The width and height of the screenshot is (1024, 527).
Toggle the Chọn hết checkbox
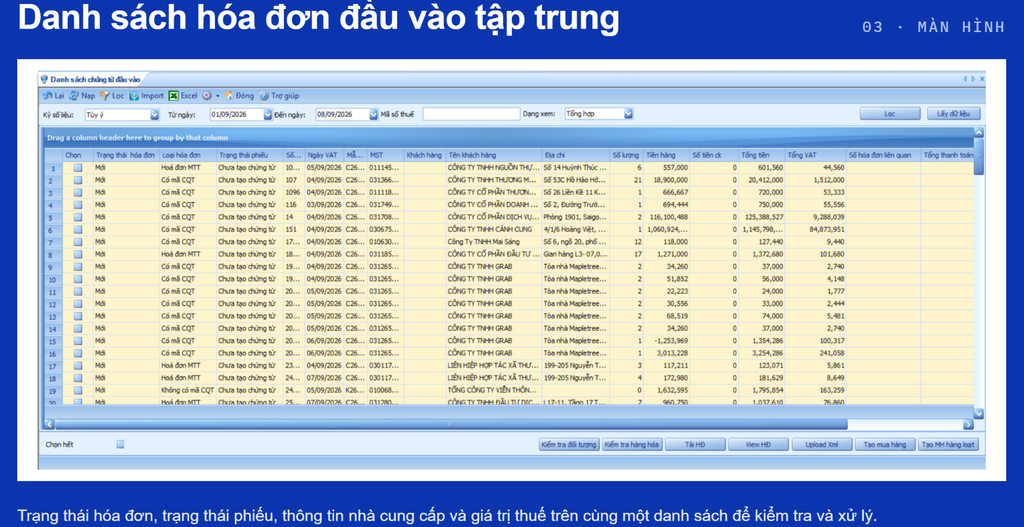click(x=120, y=444)
